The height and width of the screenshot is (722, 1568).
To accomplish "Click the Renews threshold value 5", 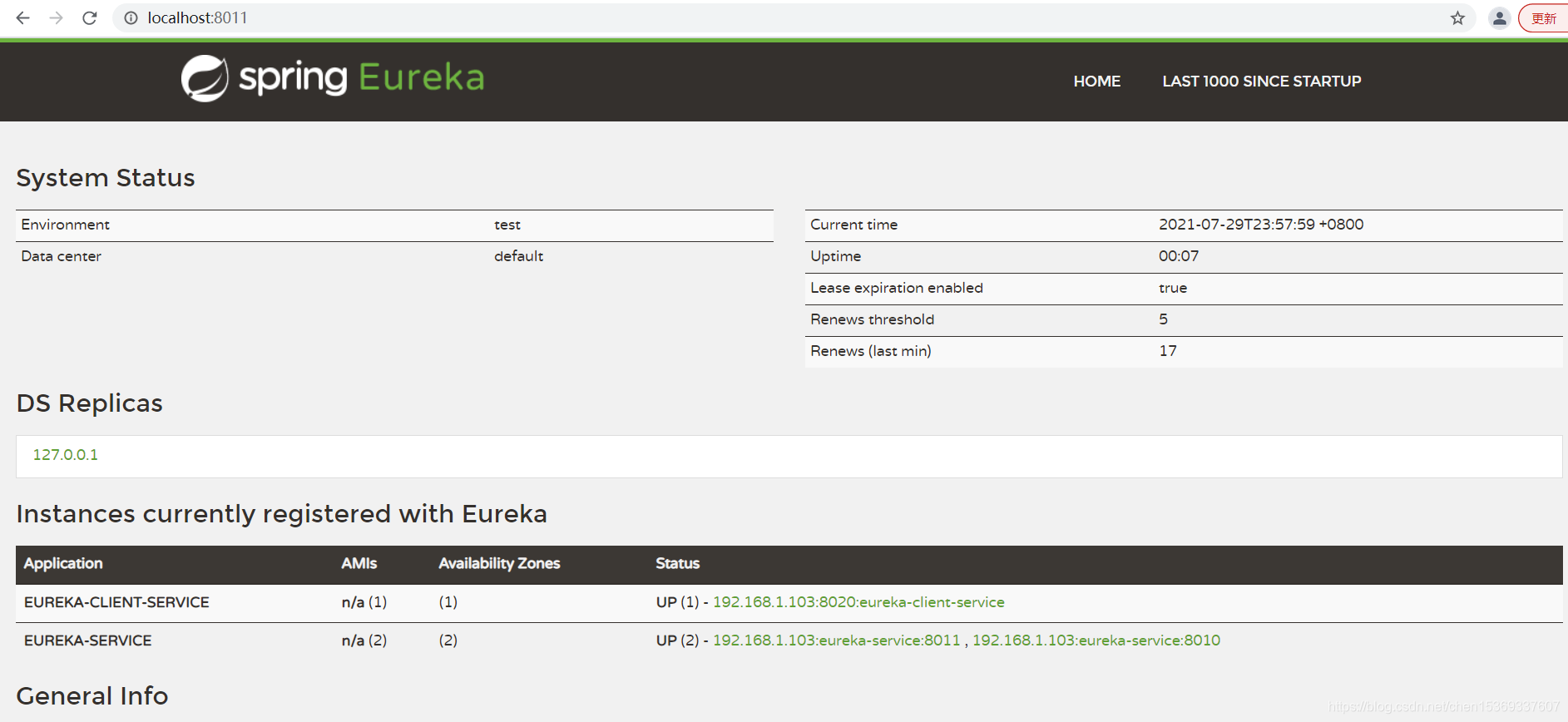I will pos(1164,319).
